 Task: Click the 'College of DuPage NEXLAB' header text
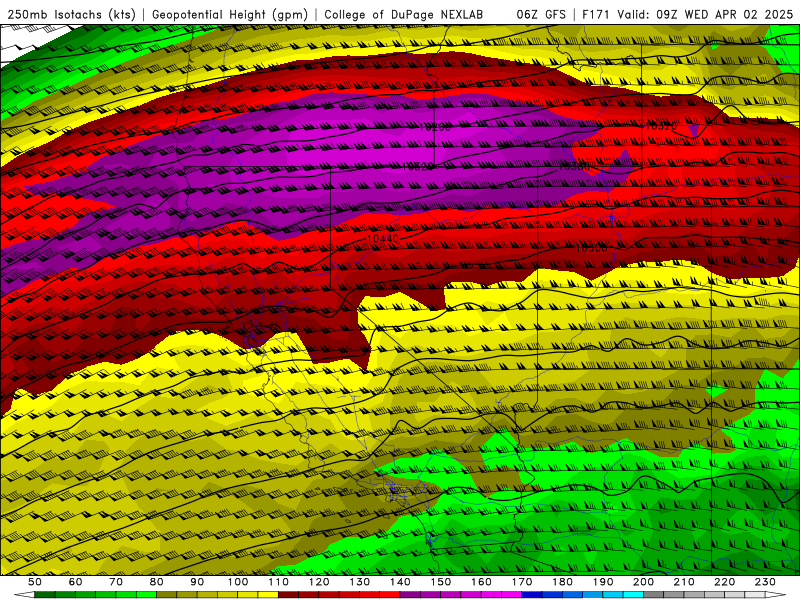pos(404,14)
